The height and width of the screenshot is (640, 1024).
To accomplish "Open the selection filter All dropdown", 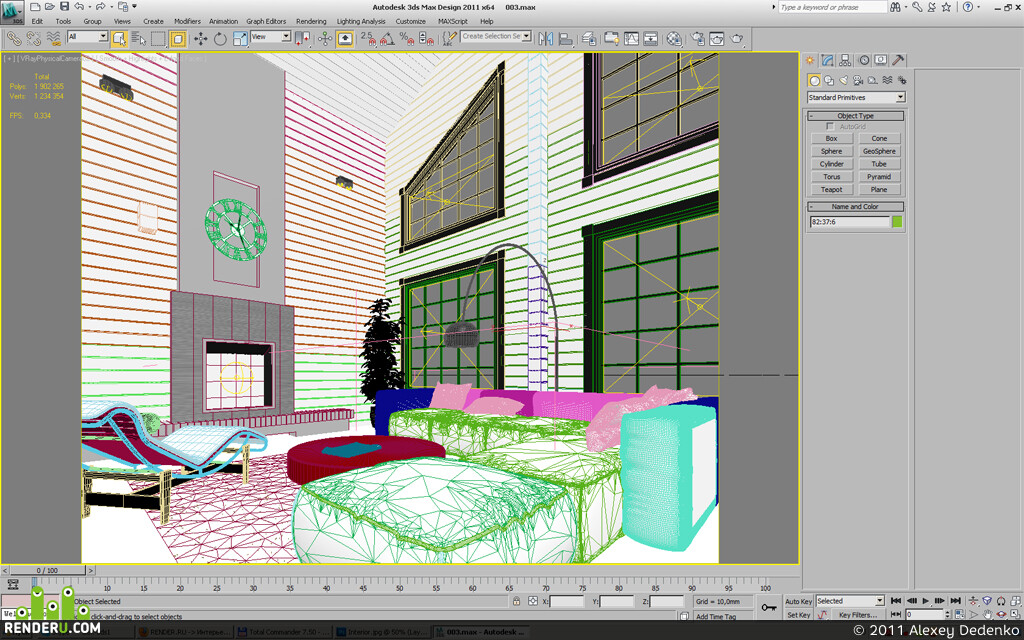I will tap(88, 37).
